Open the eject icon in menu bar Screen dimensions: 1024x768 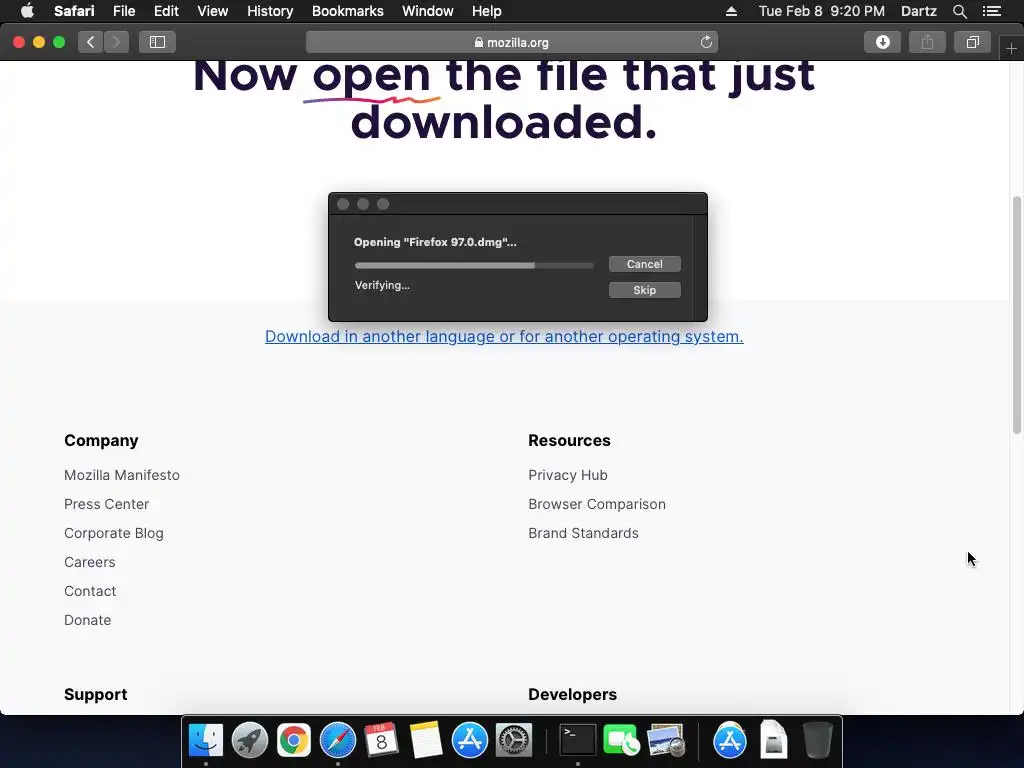point(731,11)
